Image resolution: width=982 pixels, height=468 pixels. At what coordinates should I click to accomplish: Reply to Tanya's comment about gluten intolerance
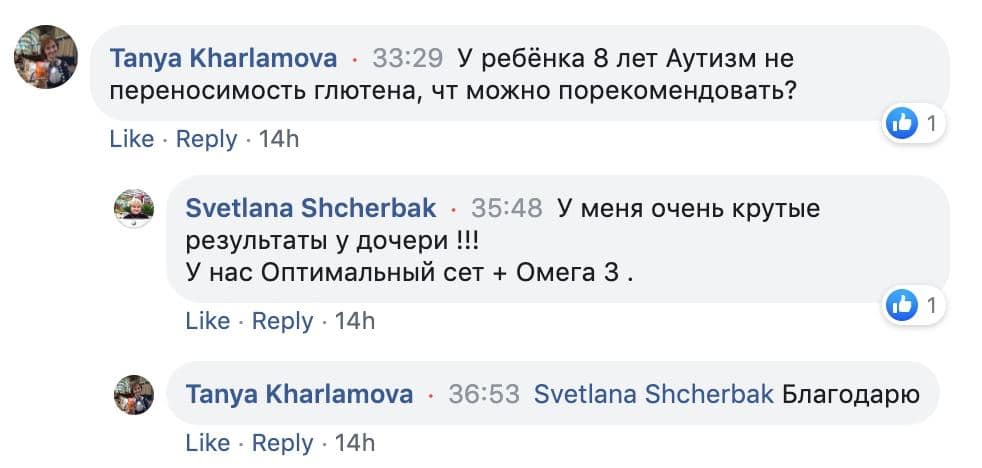click(206, 139)
